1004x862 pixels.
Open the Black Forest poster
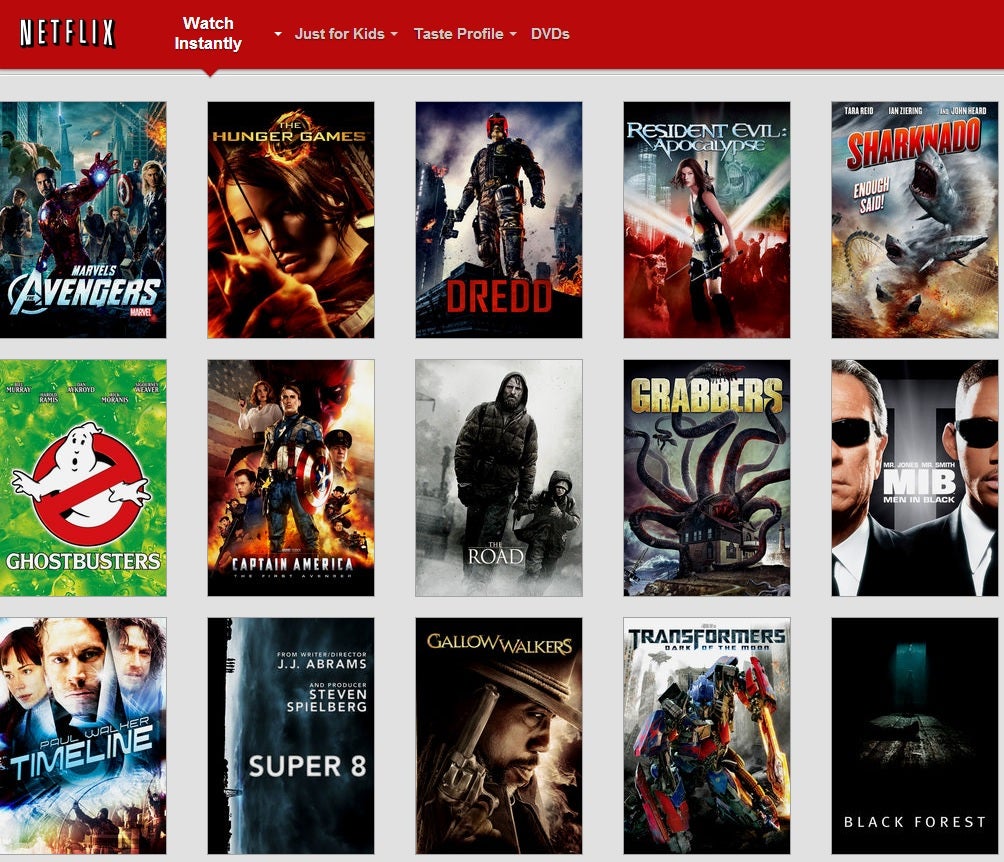click(915, 736)
